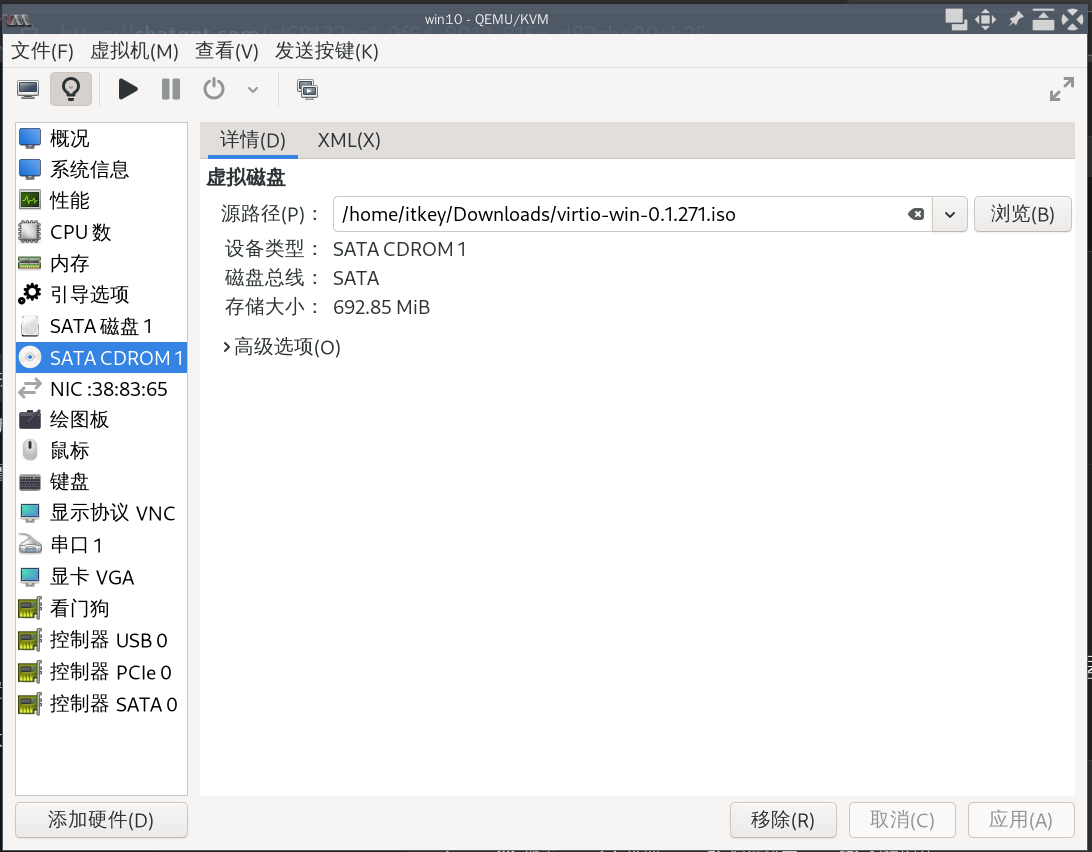This screenshot has width=1092, height=852.
Task: Open the shutdown options chevron
Action: (x=252, y=88)
